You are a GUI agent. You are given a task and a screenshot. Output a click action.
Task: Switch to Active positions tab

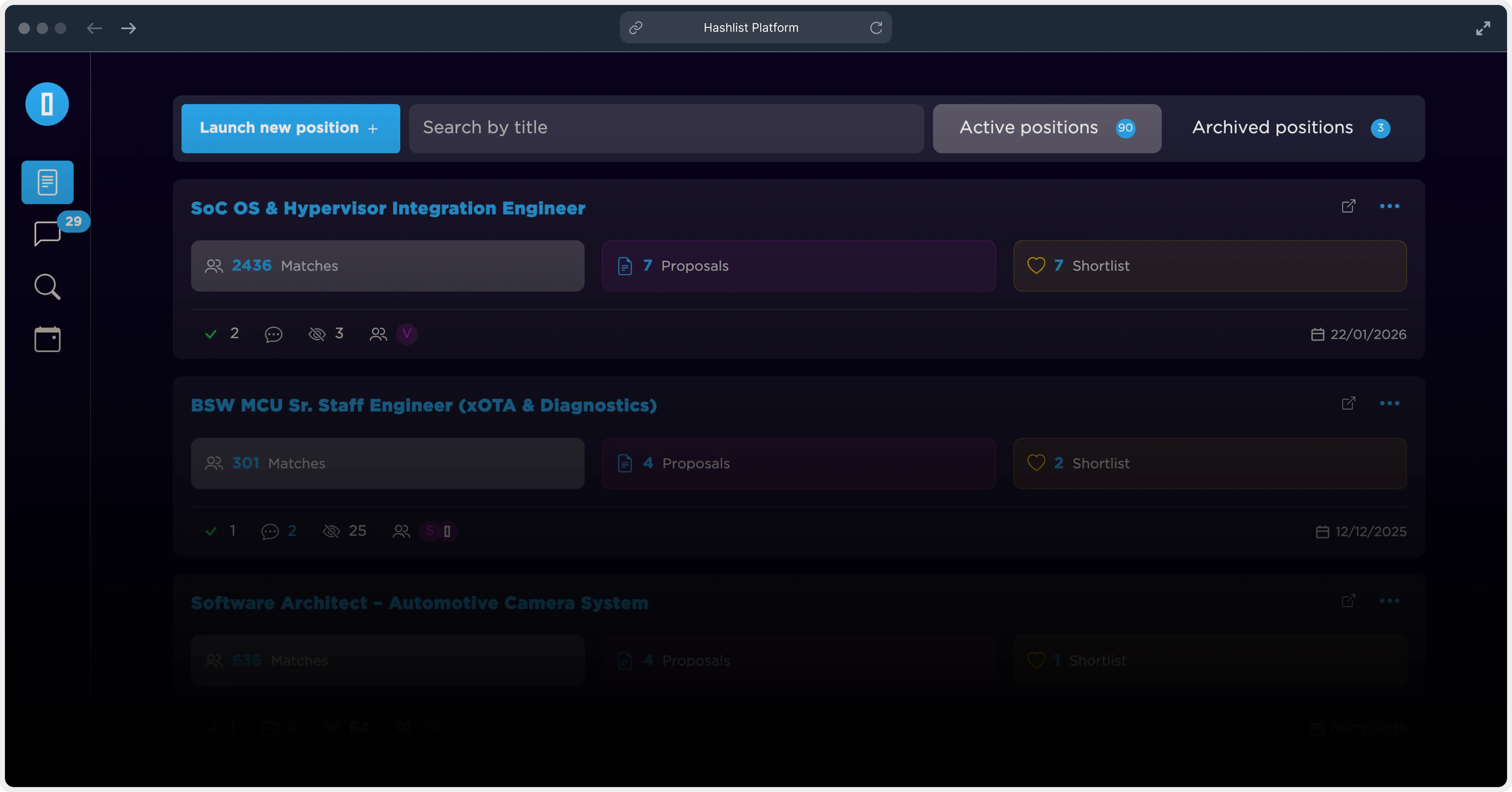1047,128
